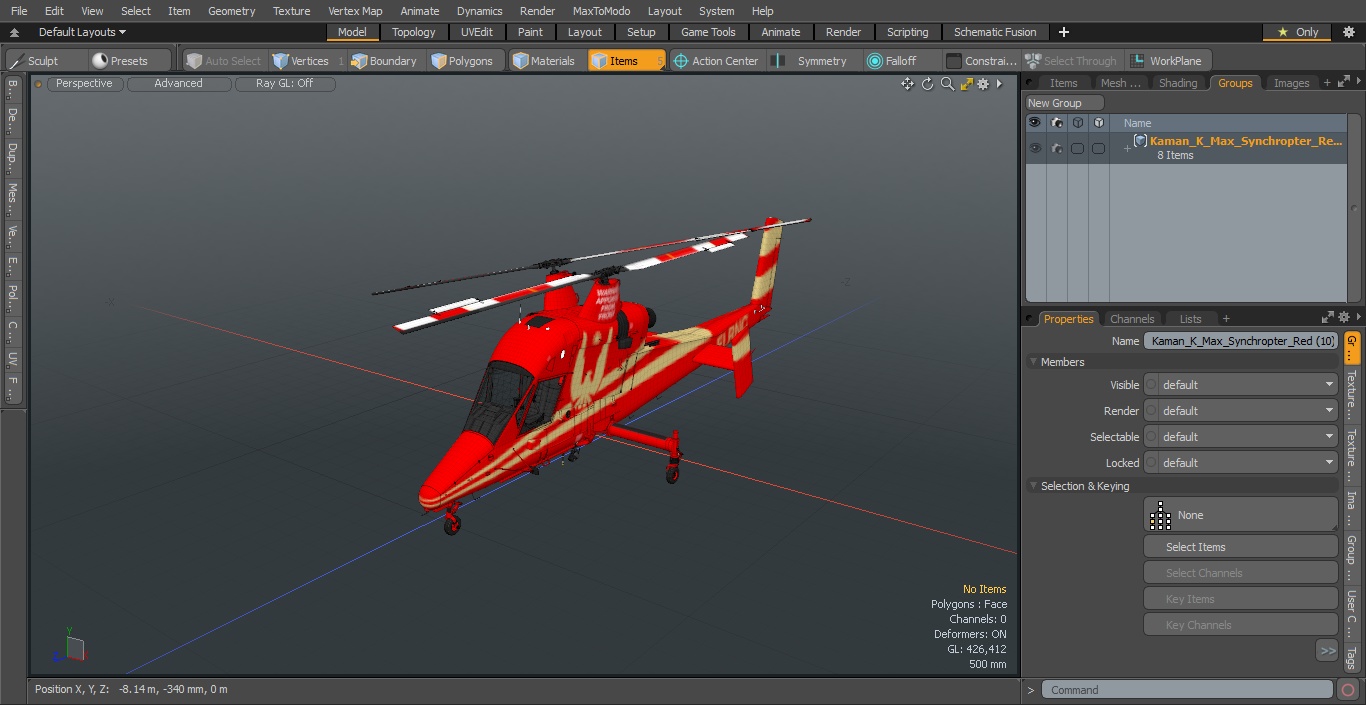Click the camera render column header
The height and width of the screenshot is (705, 1366).
point(1056,123)
